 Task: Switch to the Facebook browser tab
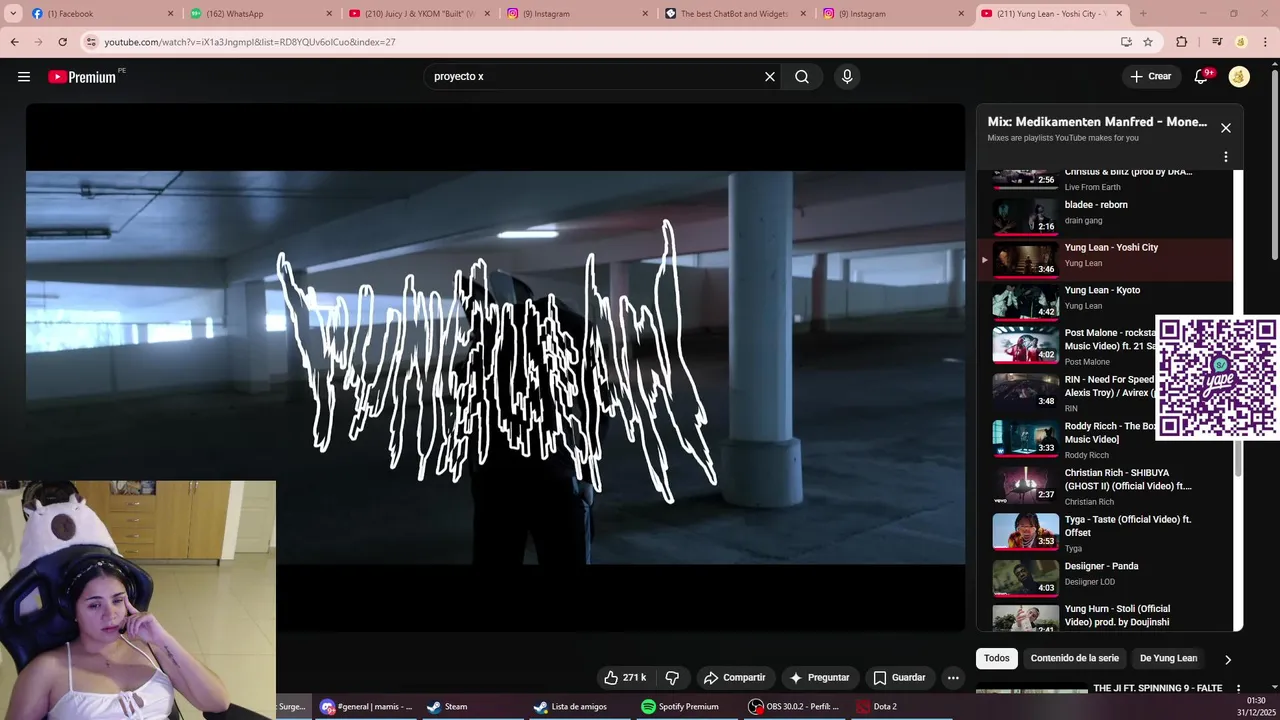click(101, 13)
